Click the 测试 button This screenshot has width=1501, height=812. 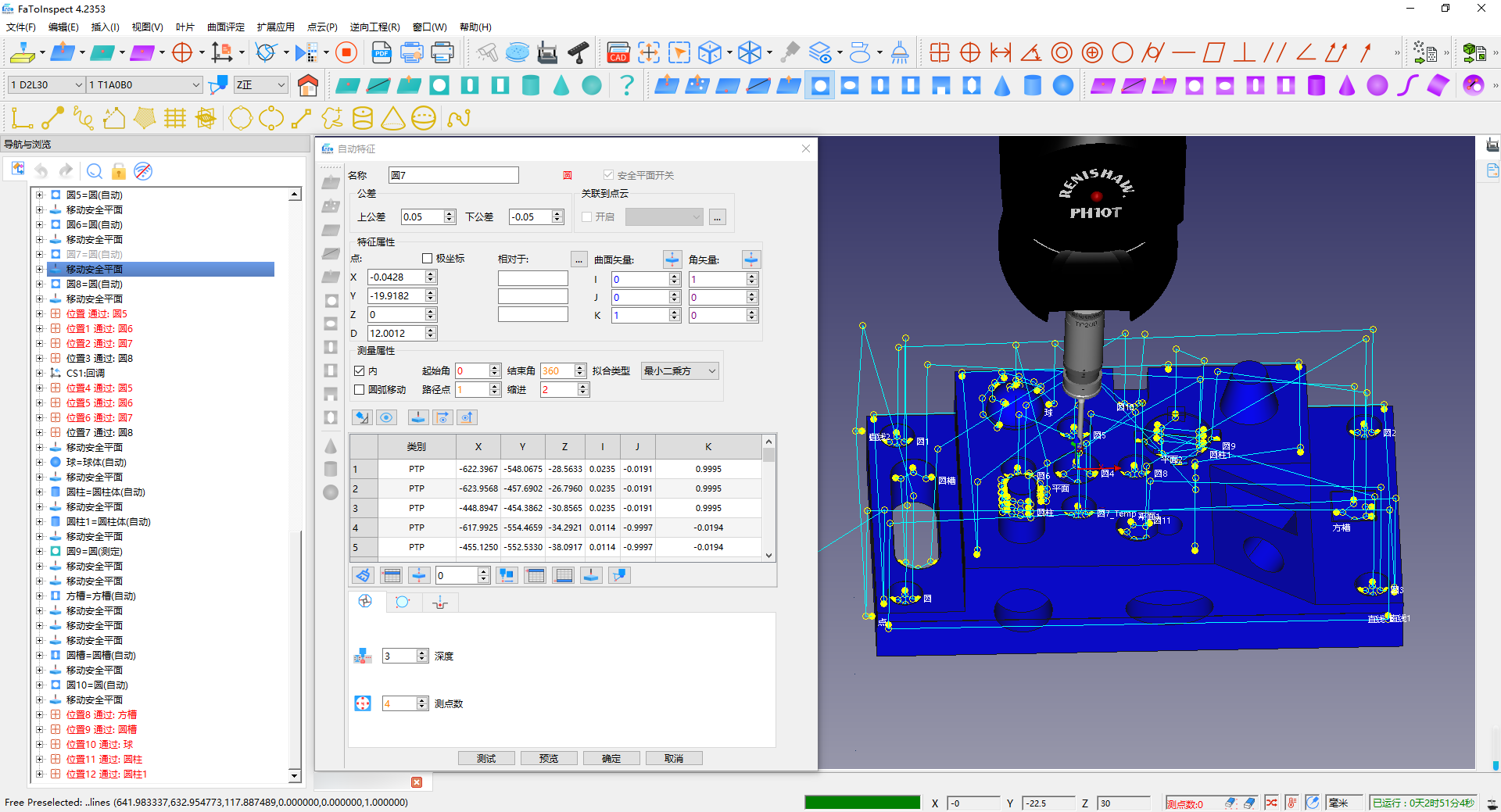486,758
